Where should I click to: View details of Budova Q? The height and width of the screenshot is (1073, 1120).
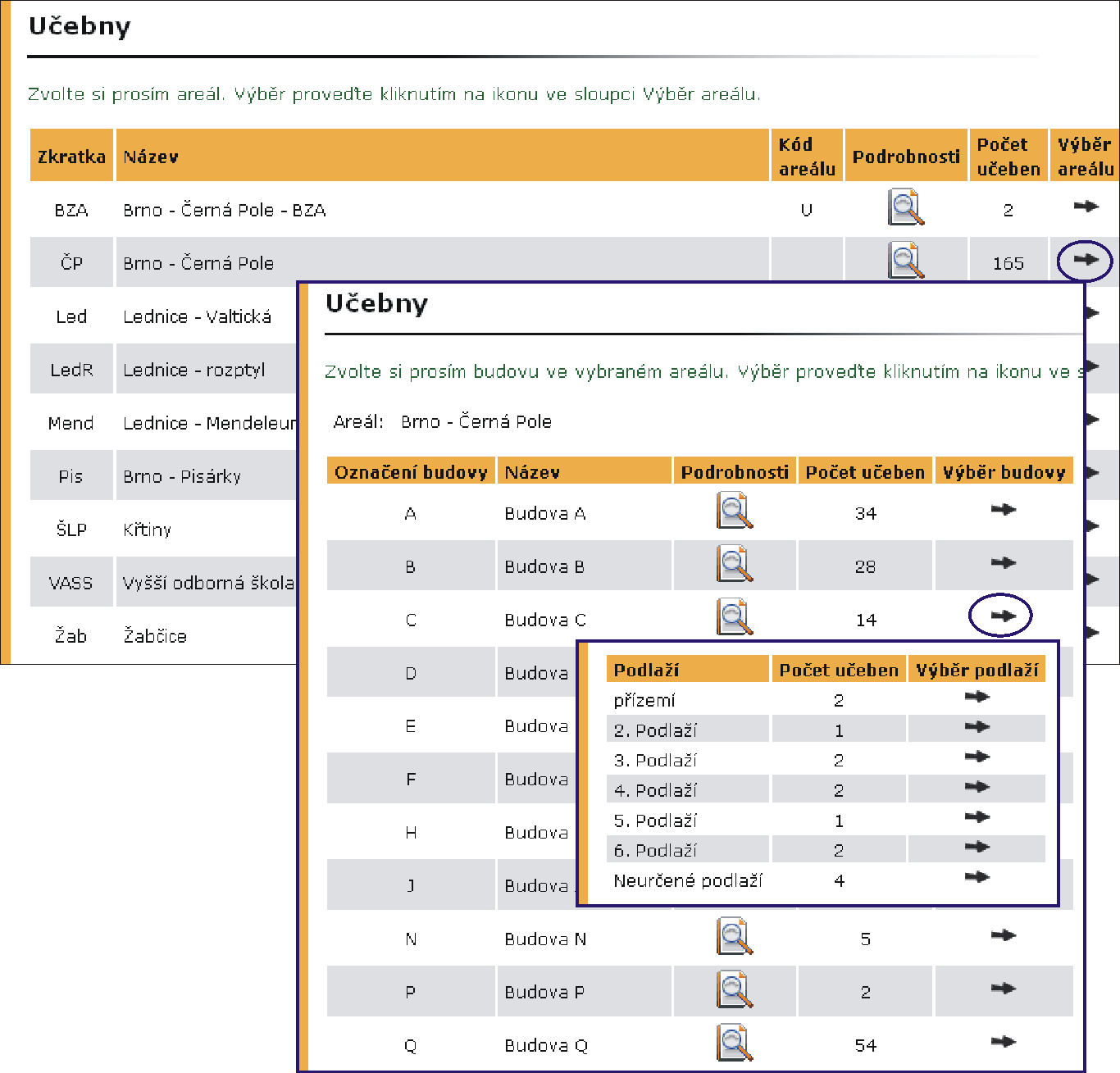(x=735, y=1043)
